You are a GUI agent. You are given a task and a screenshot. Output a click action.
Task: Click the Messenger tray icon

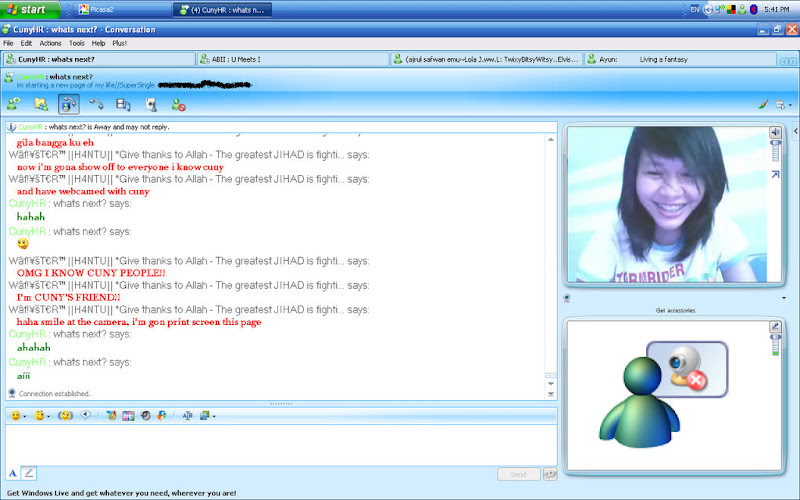(742, 9)
